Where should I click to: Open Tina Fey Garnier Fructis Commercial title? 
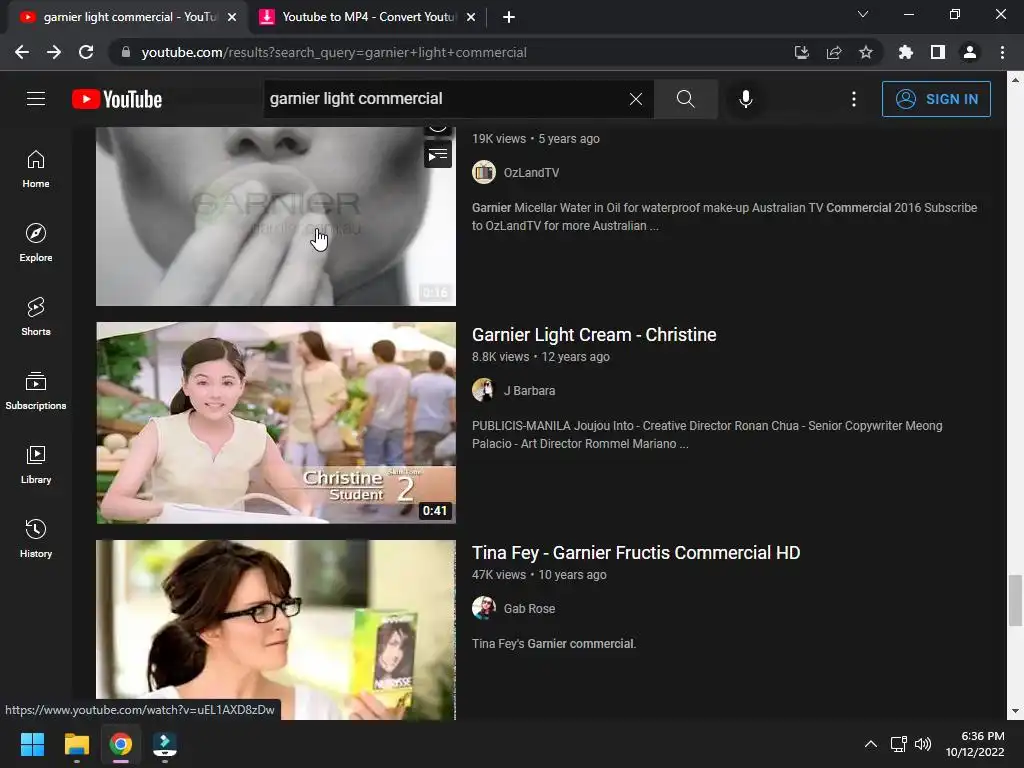coord(636,552)
